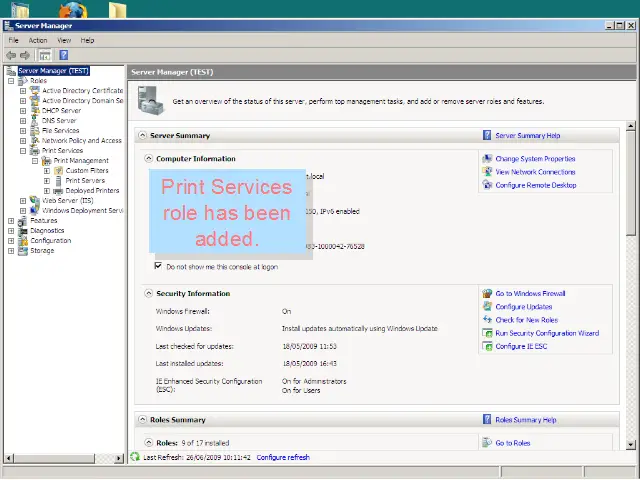Expand the Active Directory Certificate node
The width and height of the screenshot is (640, 480).
[x=23, y=91]
